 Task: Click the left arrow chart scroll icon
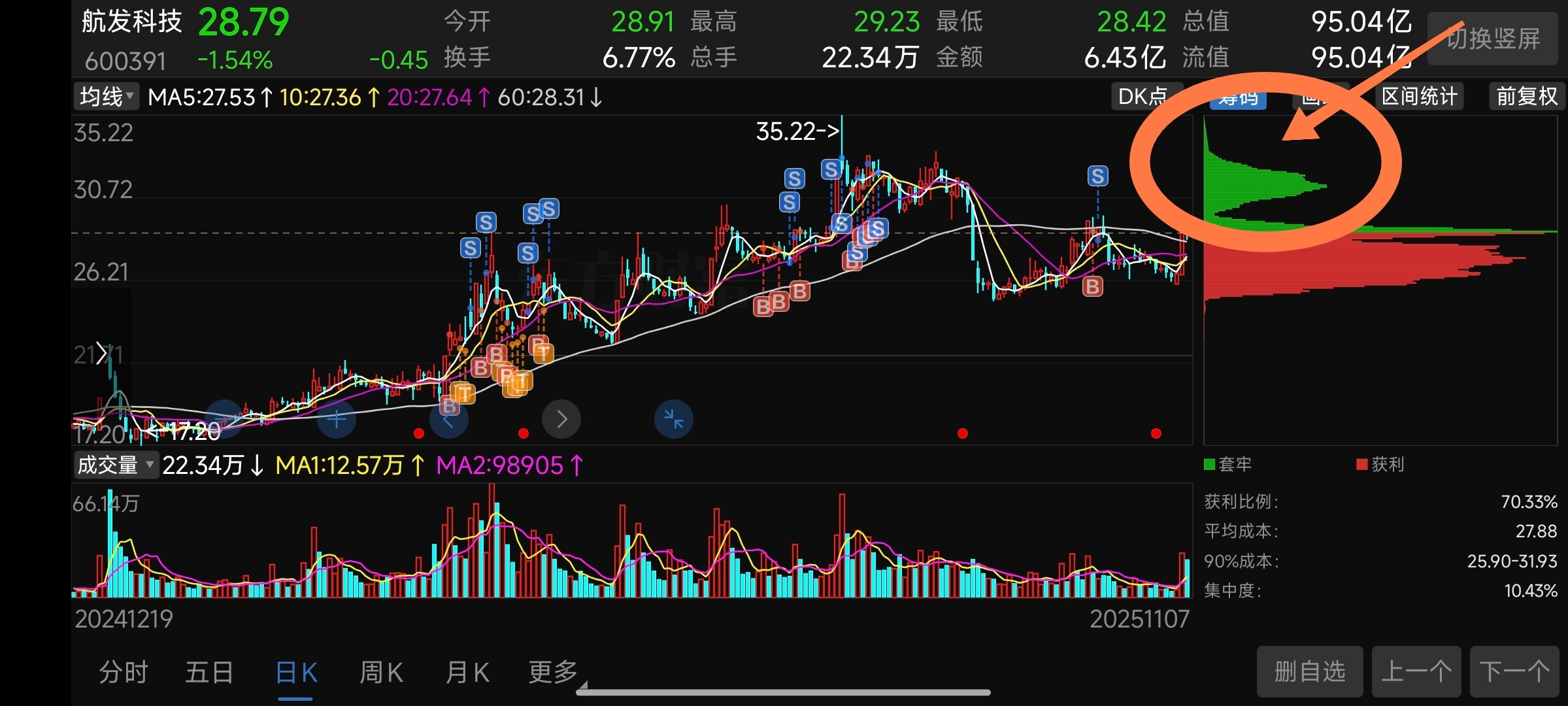click(x=449, y=420)
